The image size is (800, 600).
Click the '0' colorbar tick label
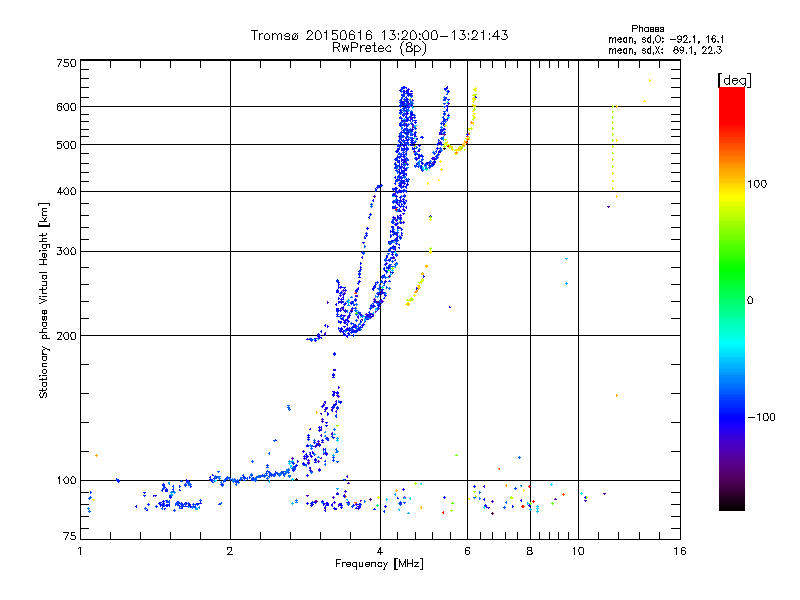pos(750,301)
